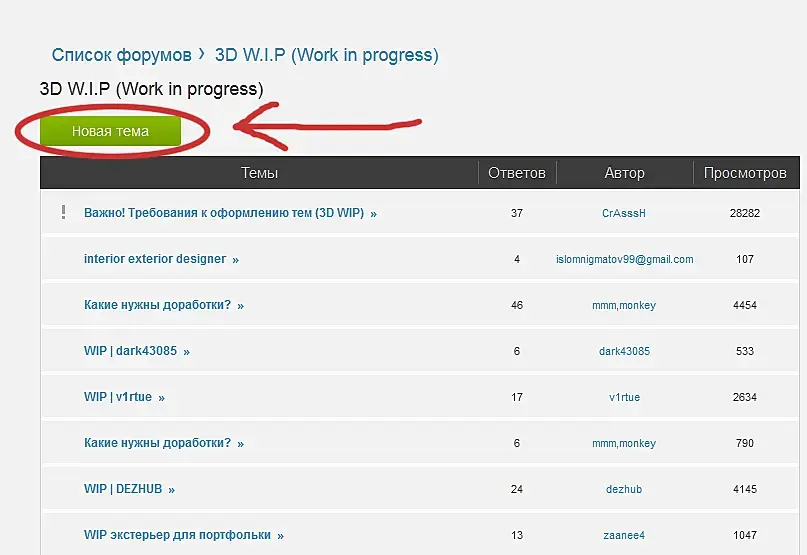The height and width of the screenshot is (555, 807).
Task: Click the reply count 37
Action: 517,213
